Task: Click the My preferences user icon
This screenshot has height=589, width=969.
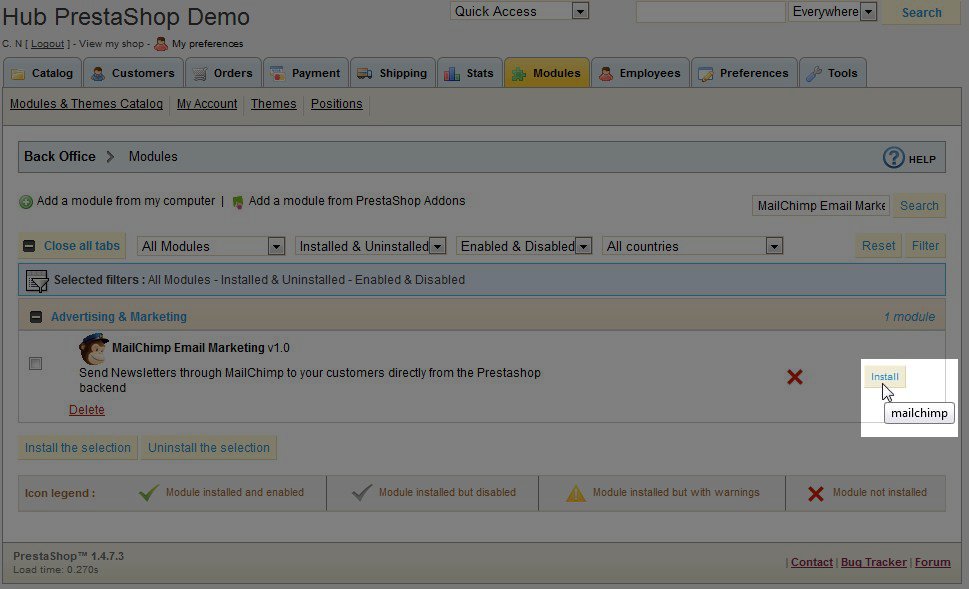Action: pyautogui.click(x=160, y=44)
